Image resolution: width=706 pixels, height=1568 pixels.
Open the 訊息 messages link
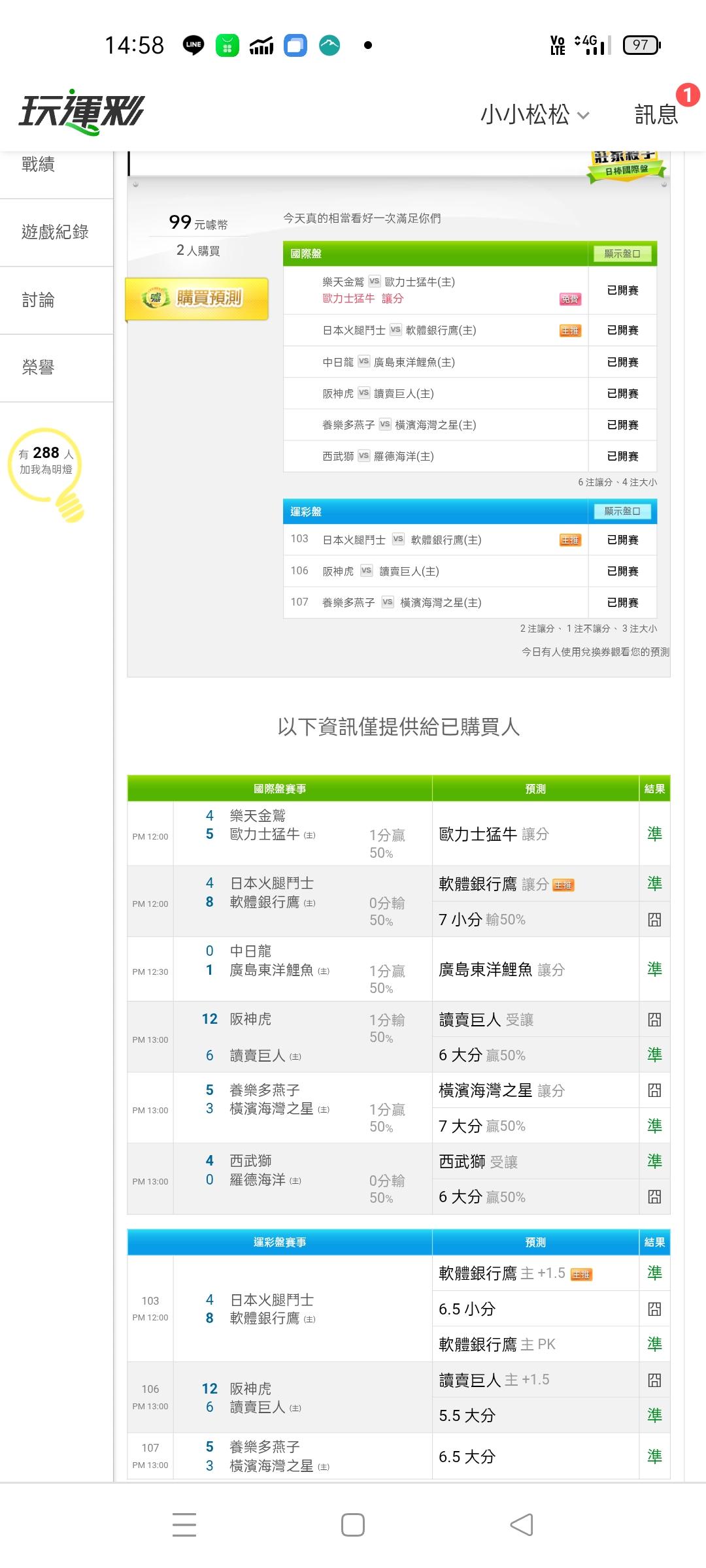click(x=656, y=115)
